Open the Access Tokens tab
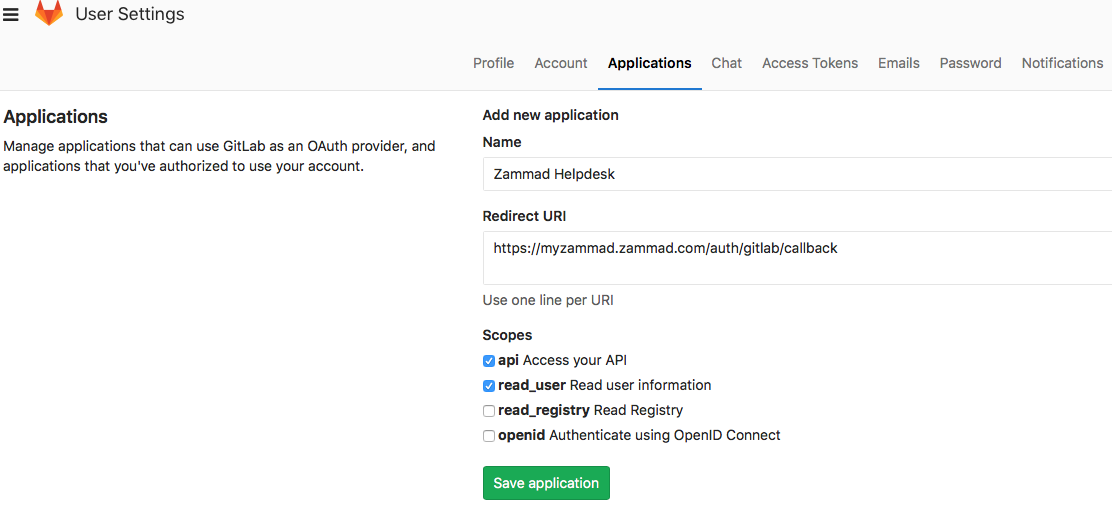The height and width of the screenshot is (505, 1112). [810, 63]
